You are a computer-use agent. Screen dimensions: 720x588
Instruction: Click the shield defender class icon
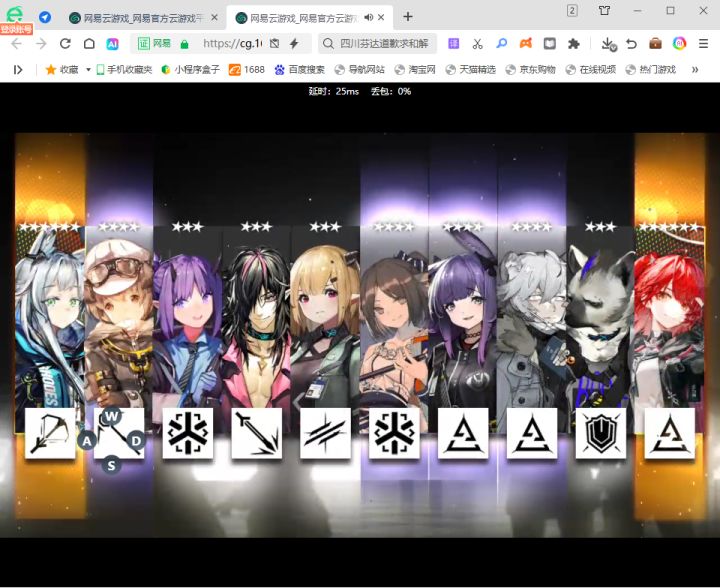(x=601, y=433)
